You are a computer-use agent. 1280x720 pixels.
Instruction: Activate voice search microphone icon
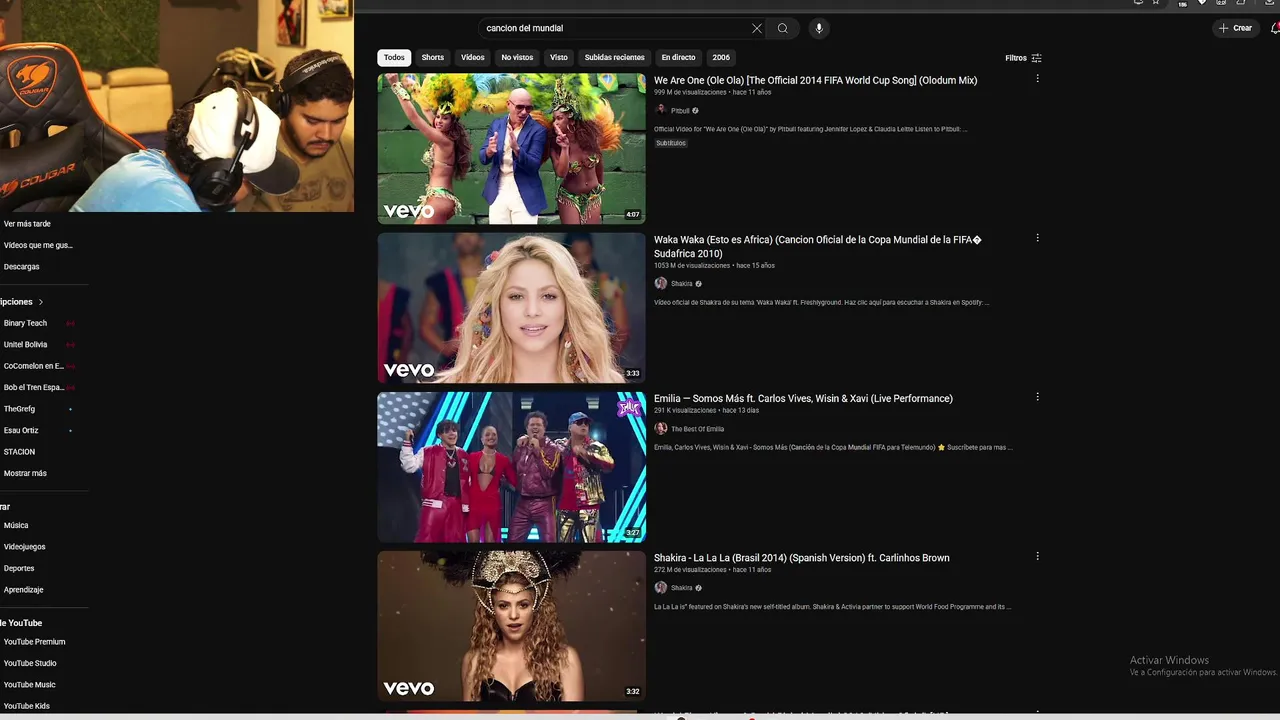(819, 28)
